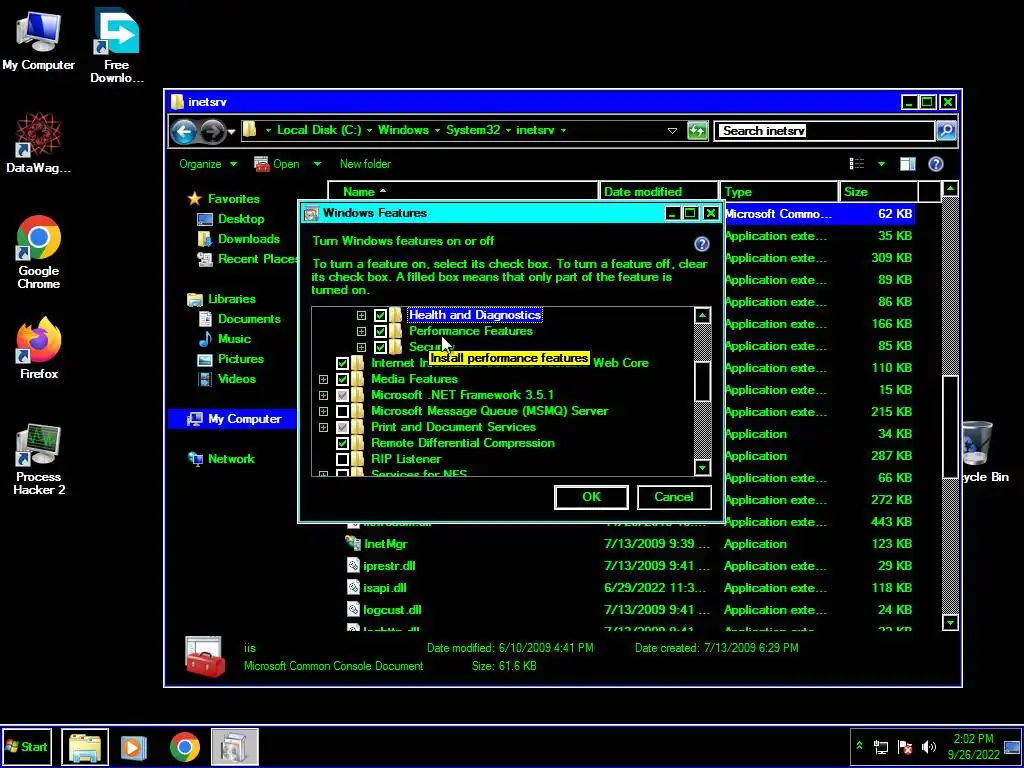
Task: Click the volume speaker tray icon
Action: tap(928, 747)
